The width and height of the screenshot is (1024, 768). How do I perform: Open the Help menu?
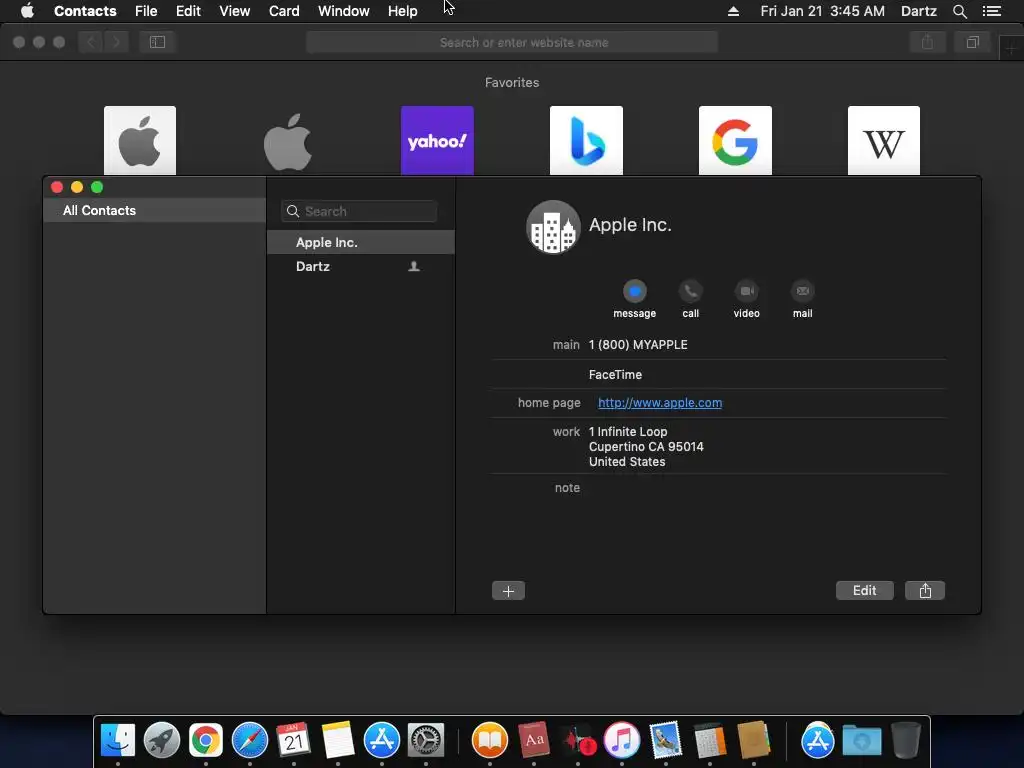point(402,11)
